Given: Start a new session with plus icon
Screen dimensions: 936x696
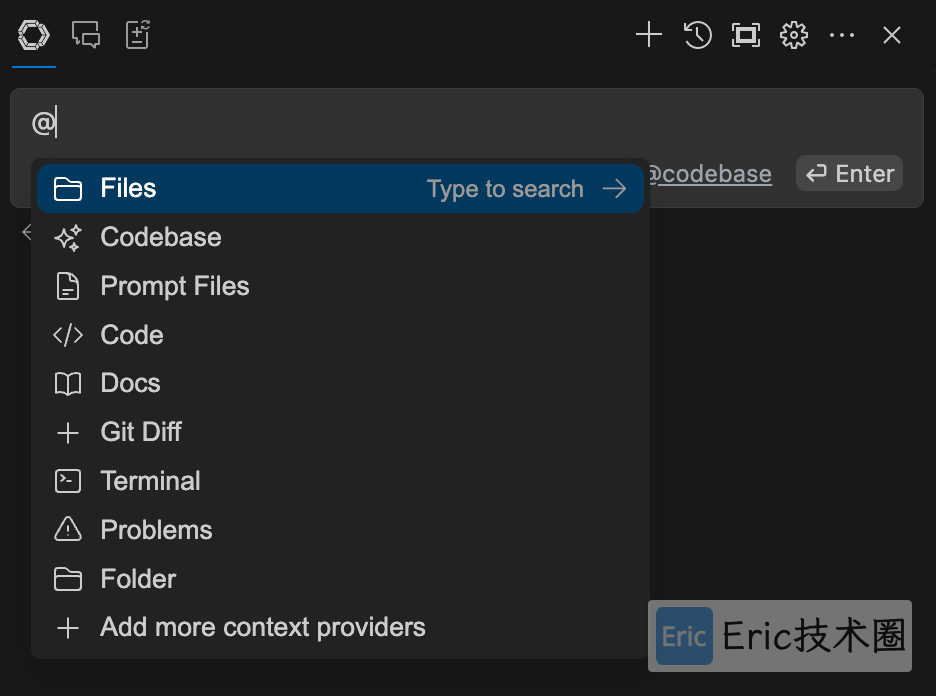Looking at the screenshot, I should (x=649, y=35).
